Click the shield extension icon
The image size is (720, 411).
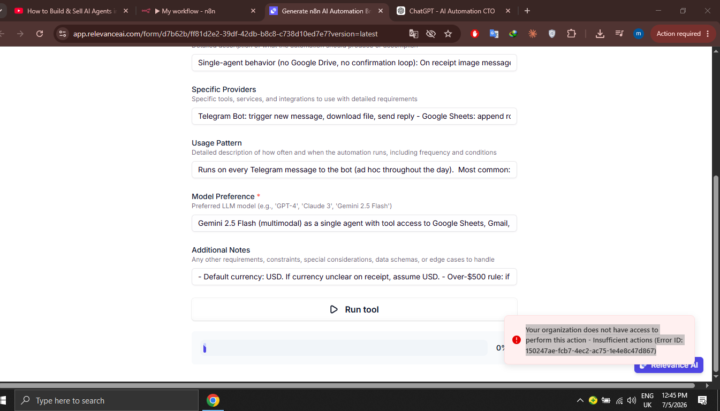(552, 34)
